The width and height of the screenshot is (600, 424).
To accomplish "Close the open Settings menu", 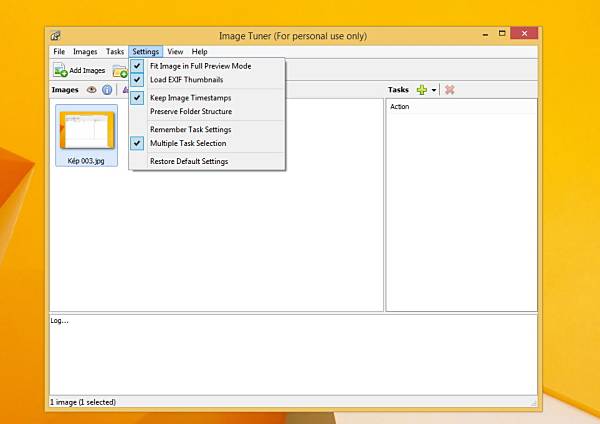I will (x=145, y=52).
